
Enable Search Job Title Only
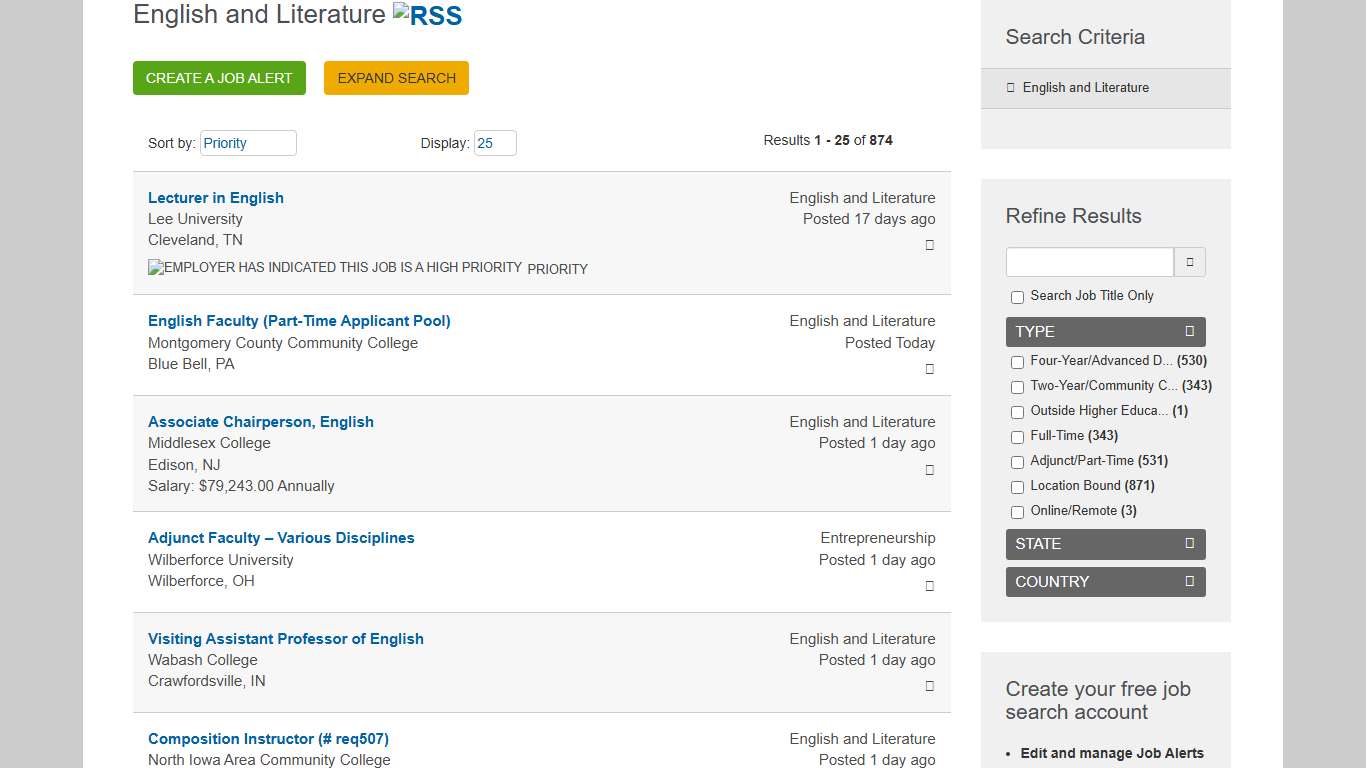pyautogui.click(x=1017, y=297)
